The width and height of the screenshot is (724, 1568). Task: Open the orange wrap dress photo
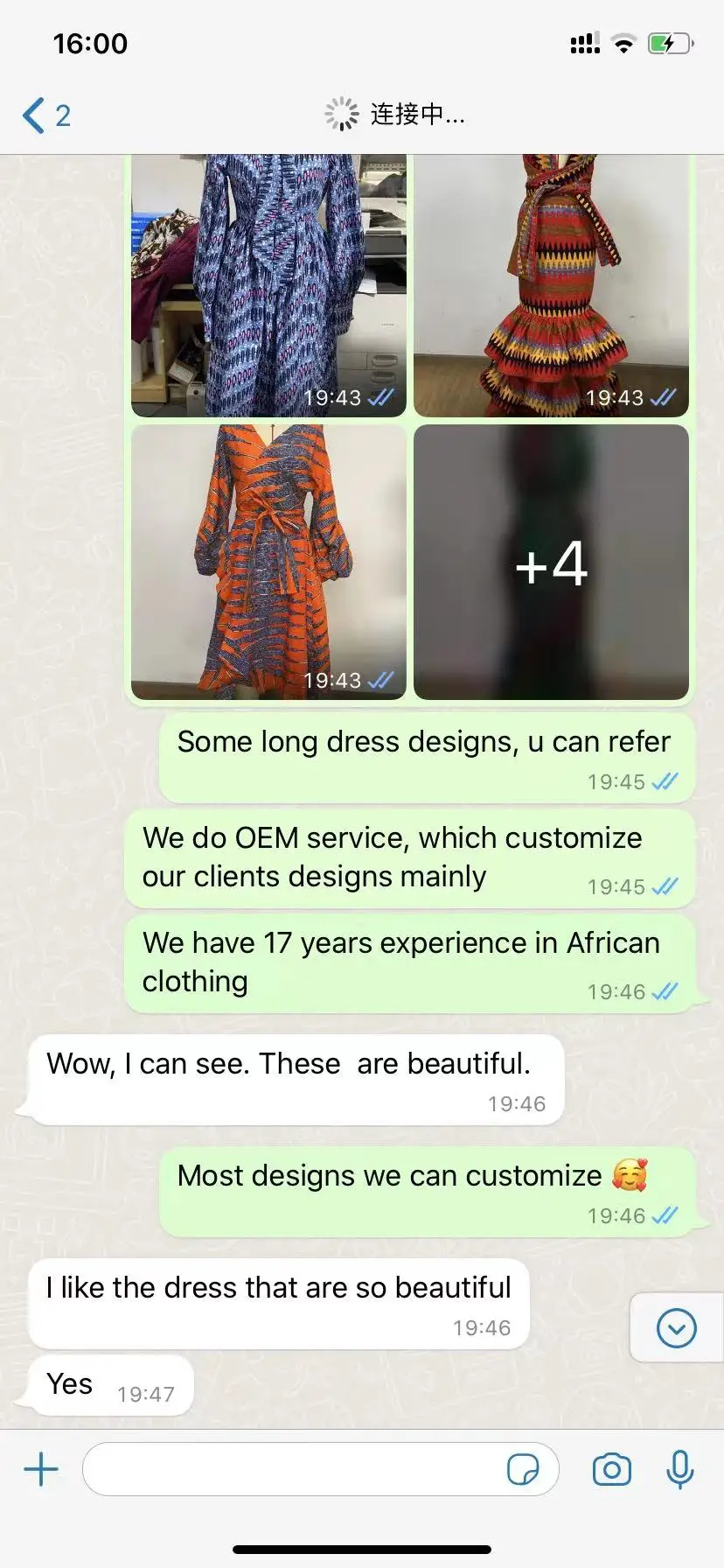point(268,562)
